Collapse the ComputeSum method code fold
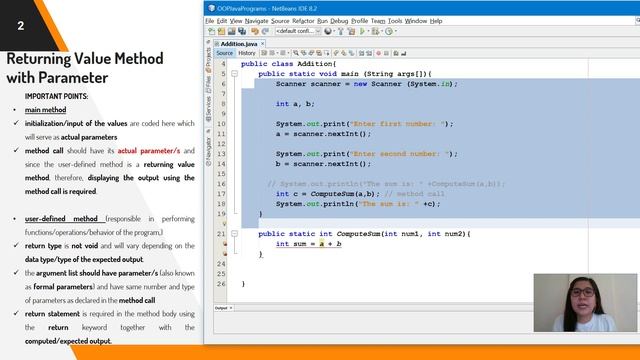640x360 pixels. click(234, 233)
